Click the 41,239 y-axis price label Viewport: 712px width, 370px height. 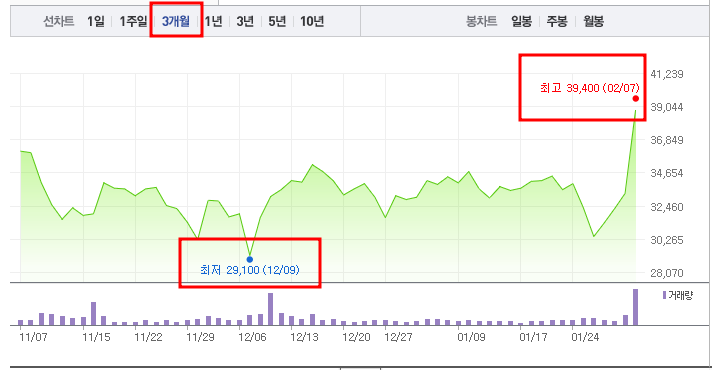667,74
